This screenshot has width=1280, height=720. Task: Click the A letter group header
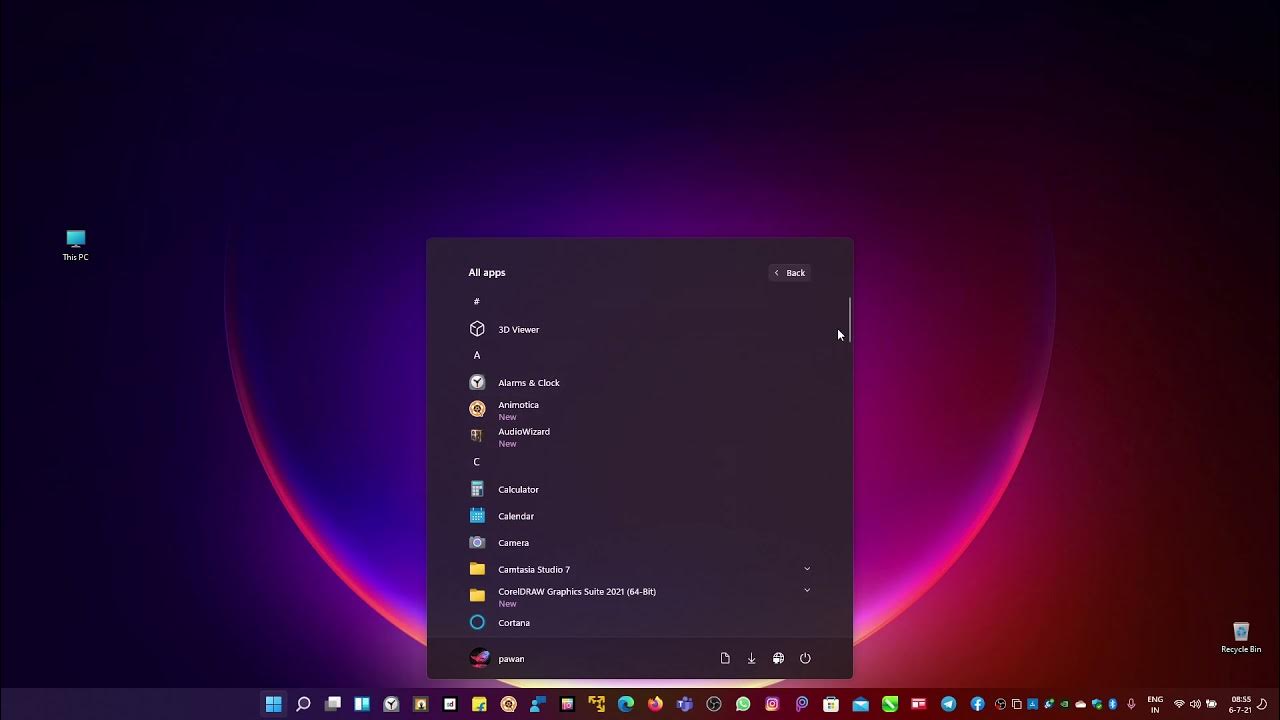click(x=477, y=355)
